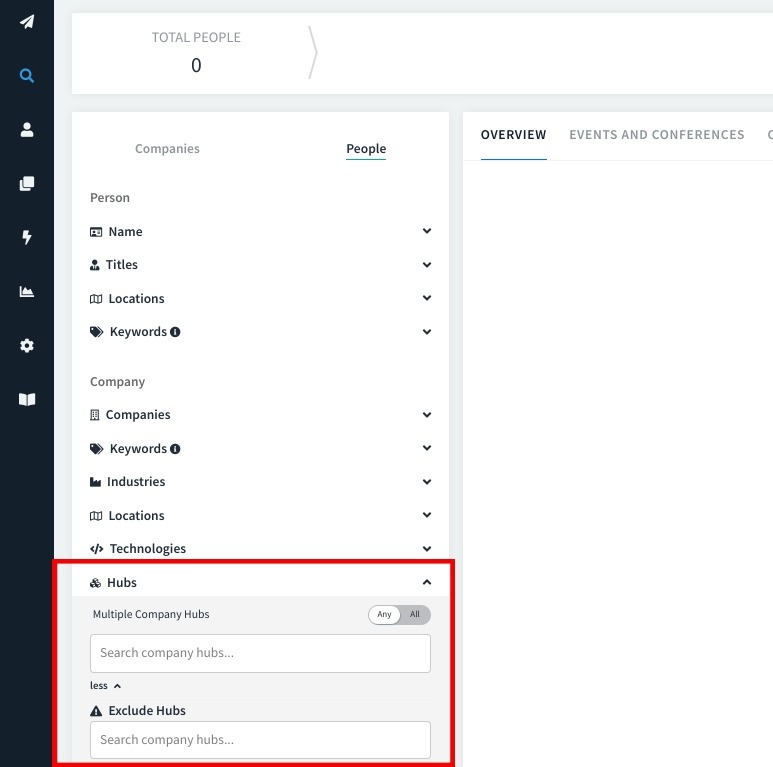Open the area chart analytics icon

(x=27, y=291)
